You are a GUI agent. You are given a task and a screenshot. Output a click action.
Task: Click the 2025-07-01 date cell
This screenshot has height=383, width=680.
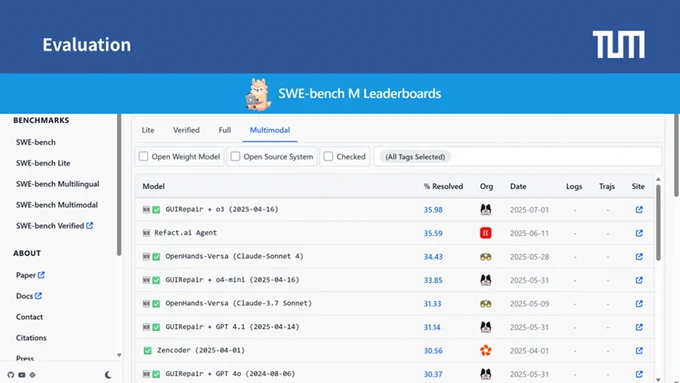pyautogui.click(x=529, y=210)
